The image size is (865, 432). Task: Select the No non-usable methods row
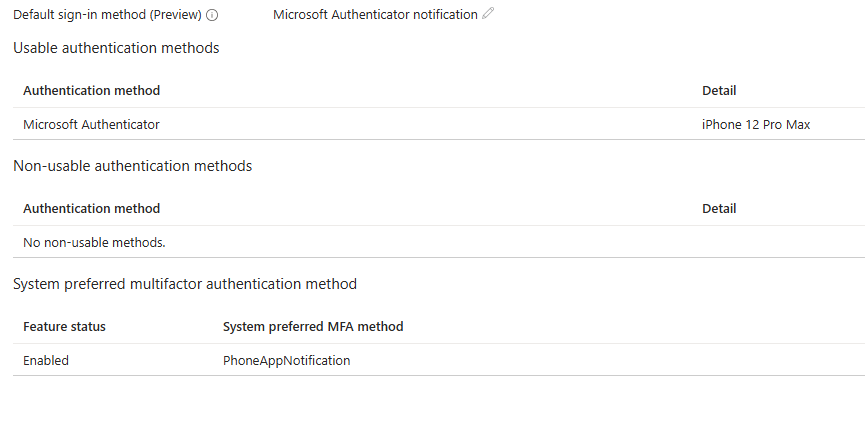[x=439, y=242]
